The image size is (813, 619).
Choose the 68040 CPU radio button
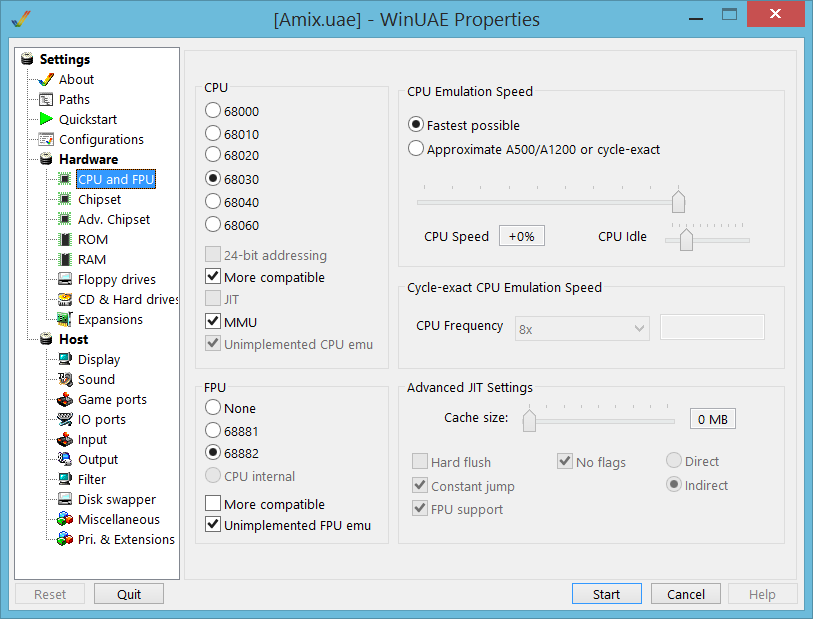tap(213, 201)
